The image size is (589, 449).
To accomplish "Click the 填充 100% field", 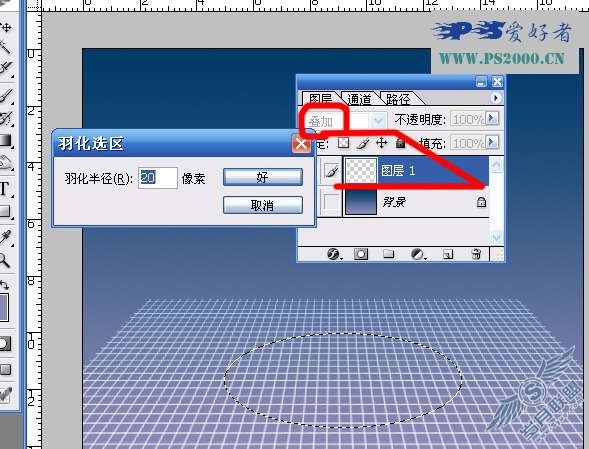I will click(x=468, y=143).
